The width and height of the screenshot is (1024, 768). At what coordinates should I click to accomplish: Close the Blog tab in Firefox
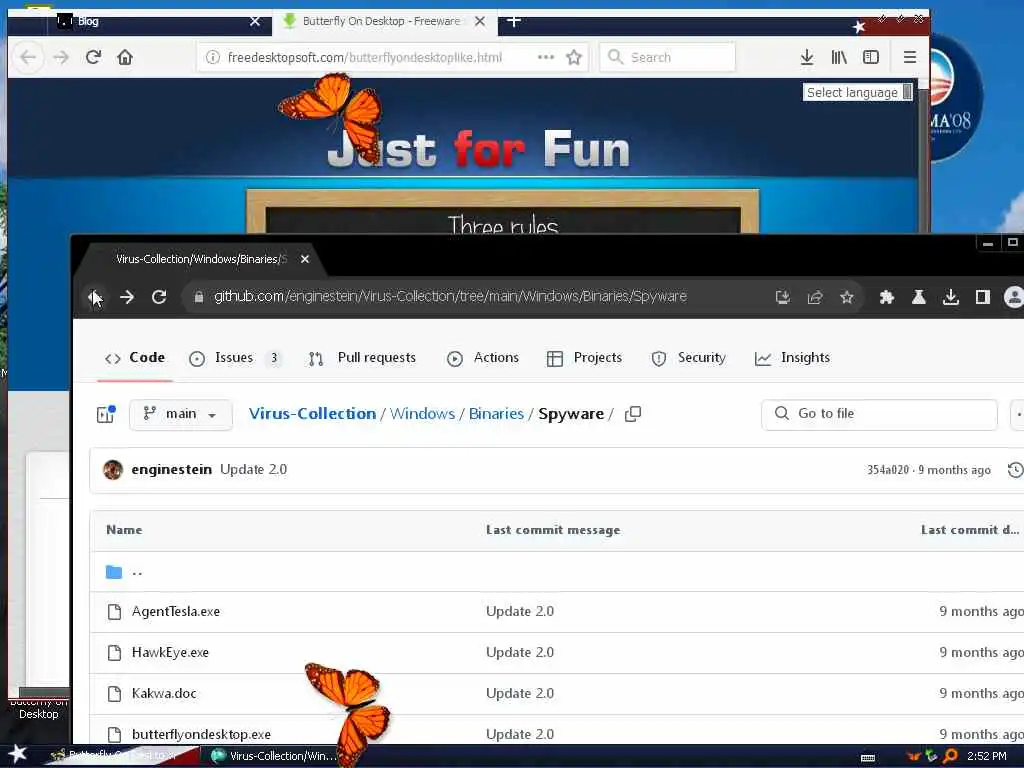[x=255, y=21]
